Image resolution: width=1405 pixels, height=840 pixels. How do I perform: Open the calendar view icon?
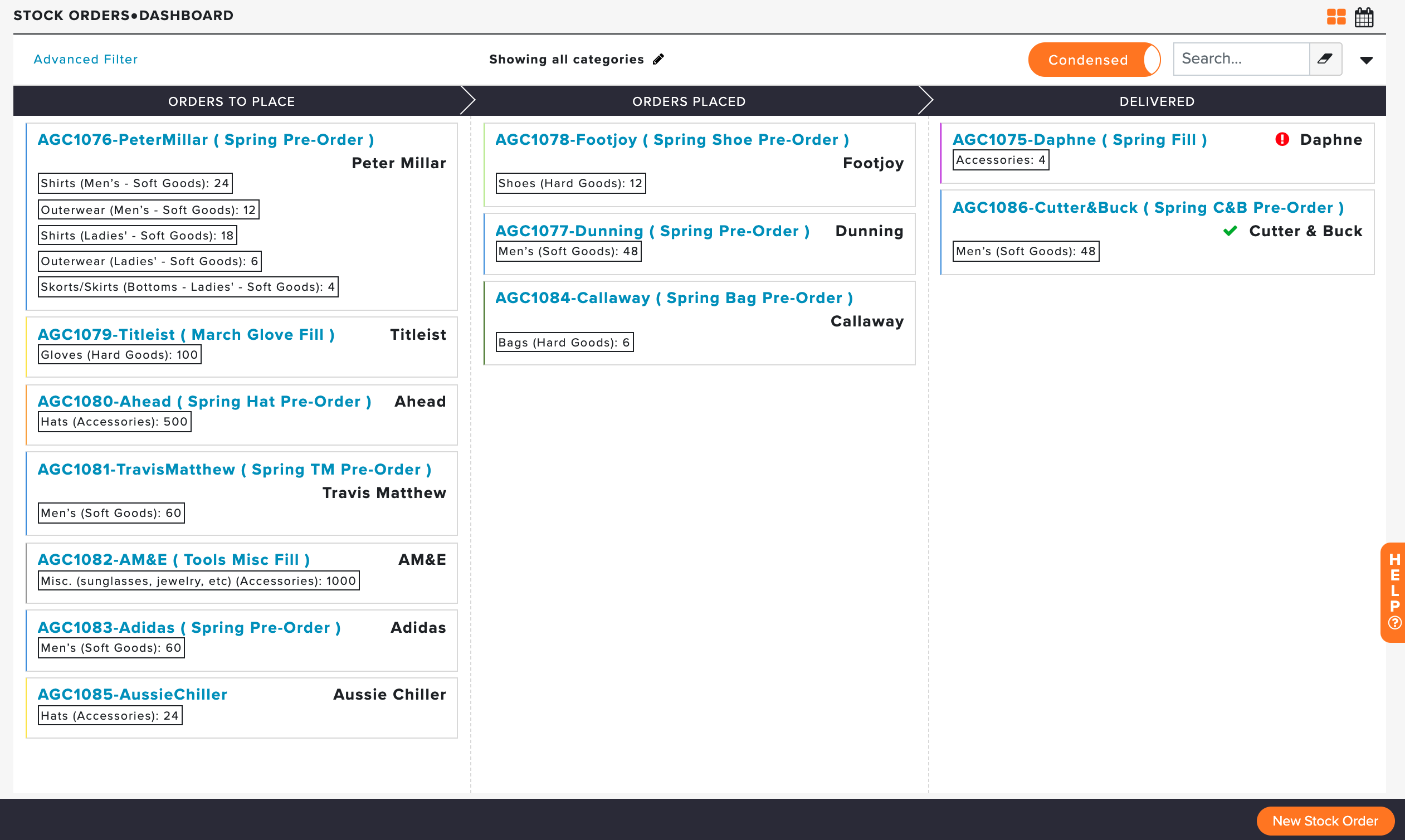1364,17
